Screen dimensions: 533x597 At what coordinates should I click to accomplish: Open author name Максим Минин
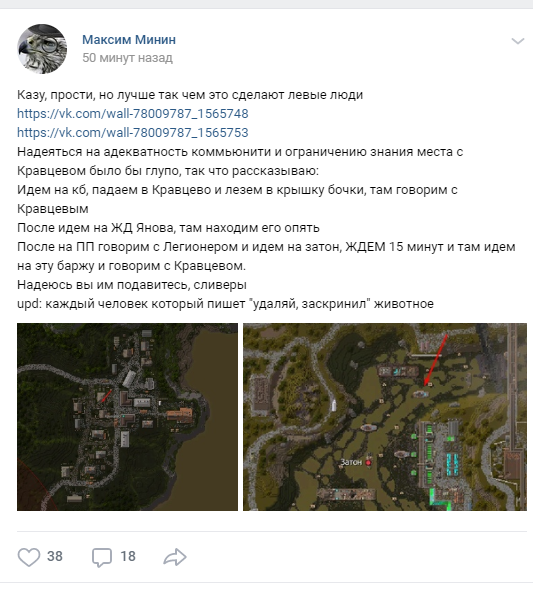(129, 40)
